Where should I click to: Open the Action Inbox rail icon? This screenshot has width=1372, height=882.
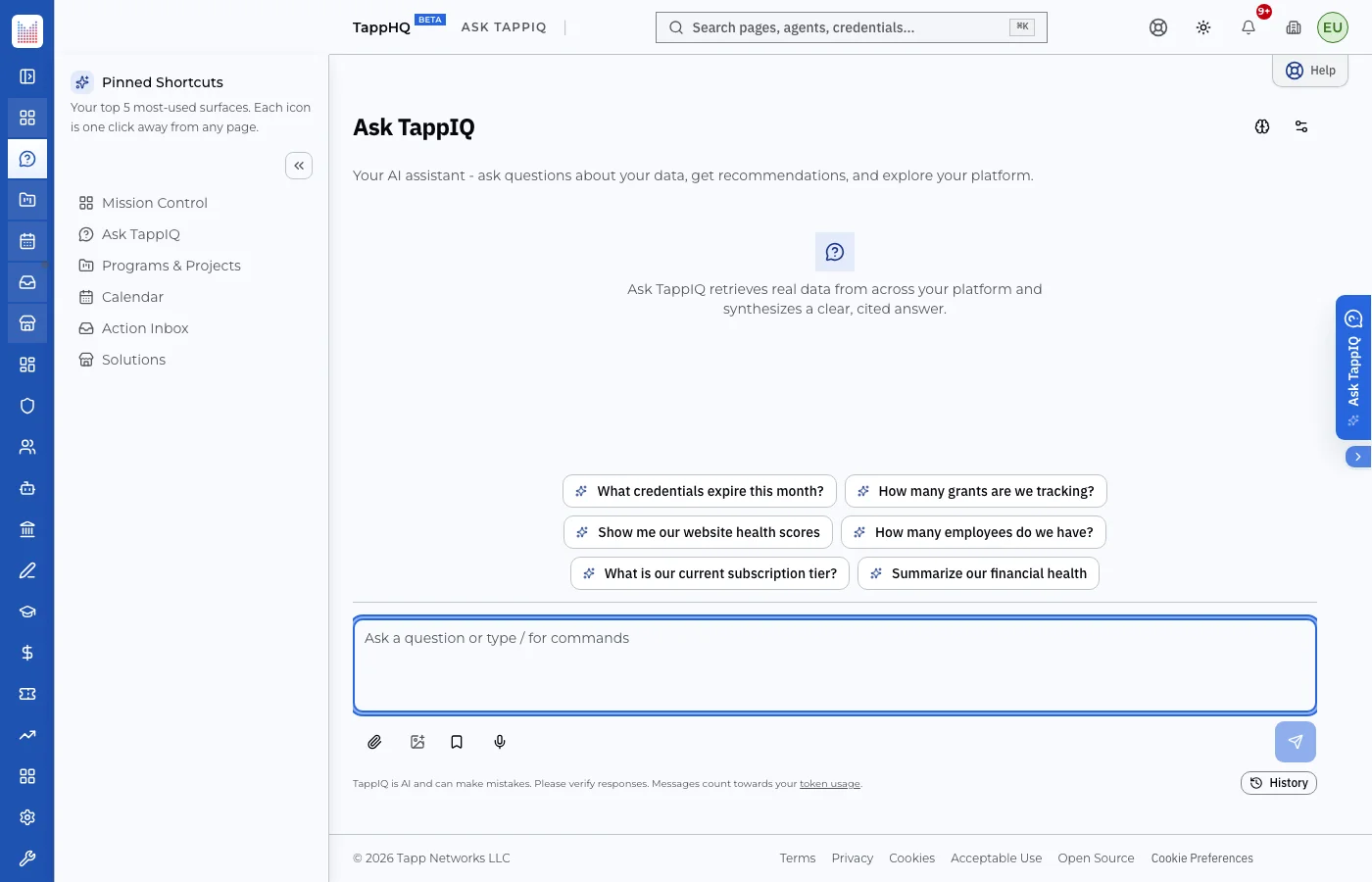coord(27,282)
